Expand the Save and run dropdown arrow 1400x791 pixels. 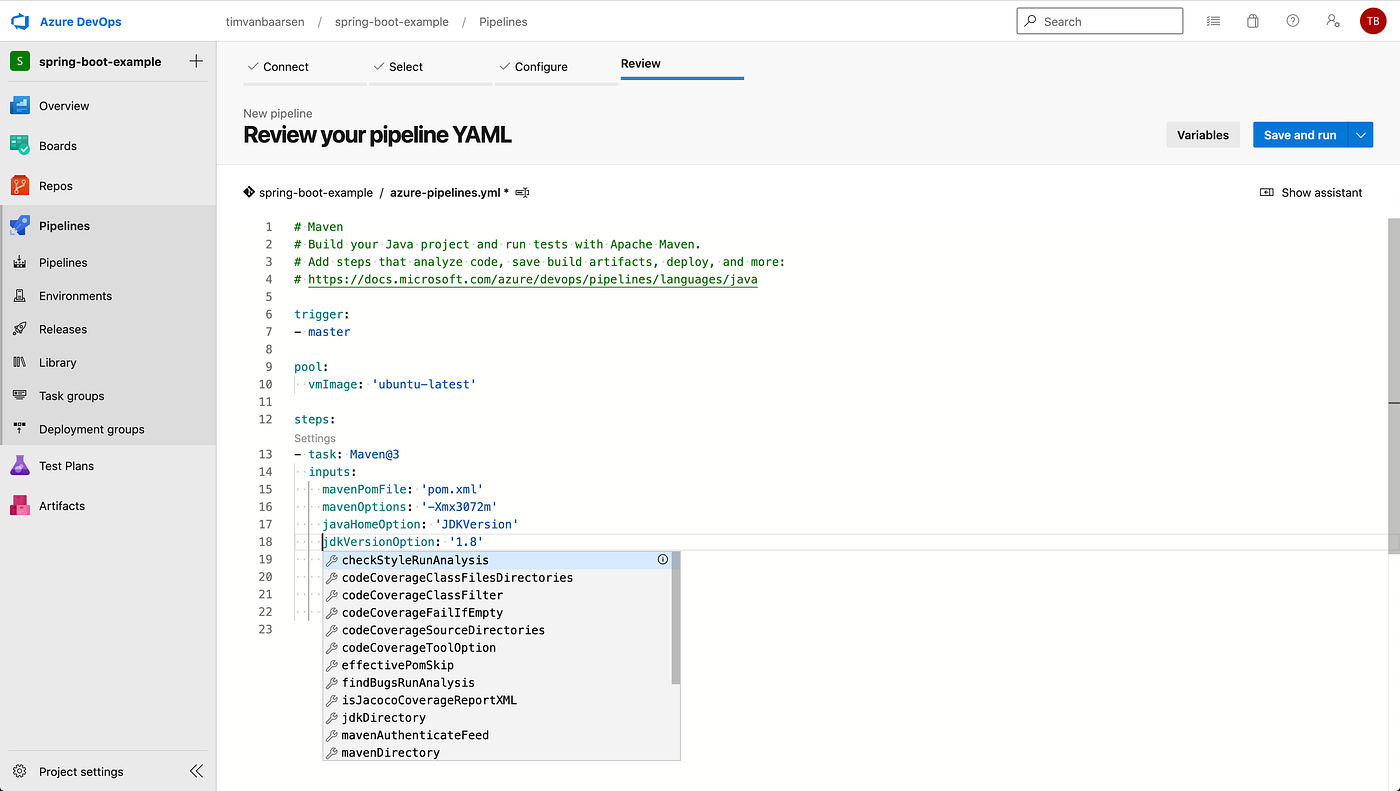1360,135
